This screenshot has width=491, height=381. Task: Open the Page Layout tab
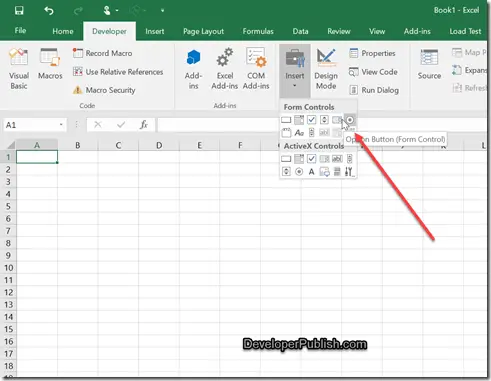(203, 31)
